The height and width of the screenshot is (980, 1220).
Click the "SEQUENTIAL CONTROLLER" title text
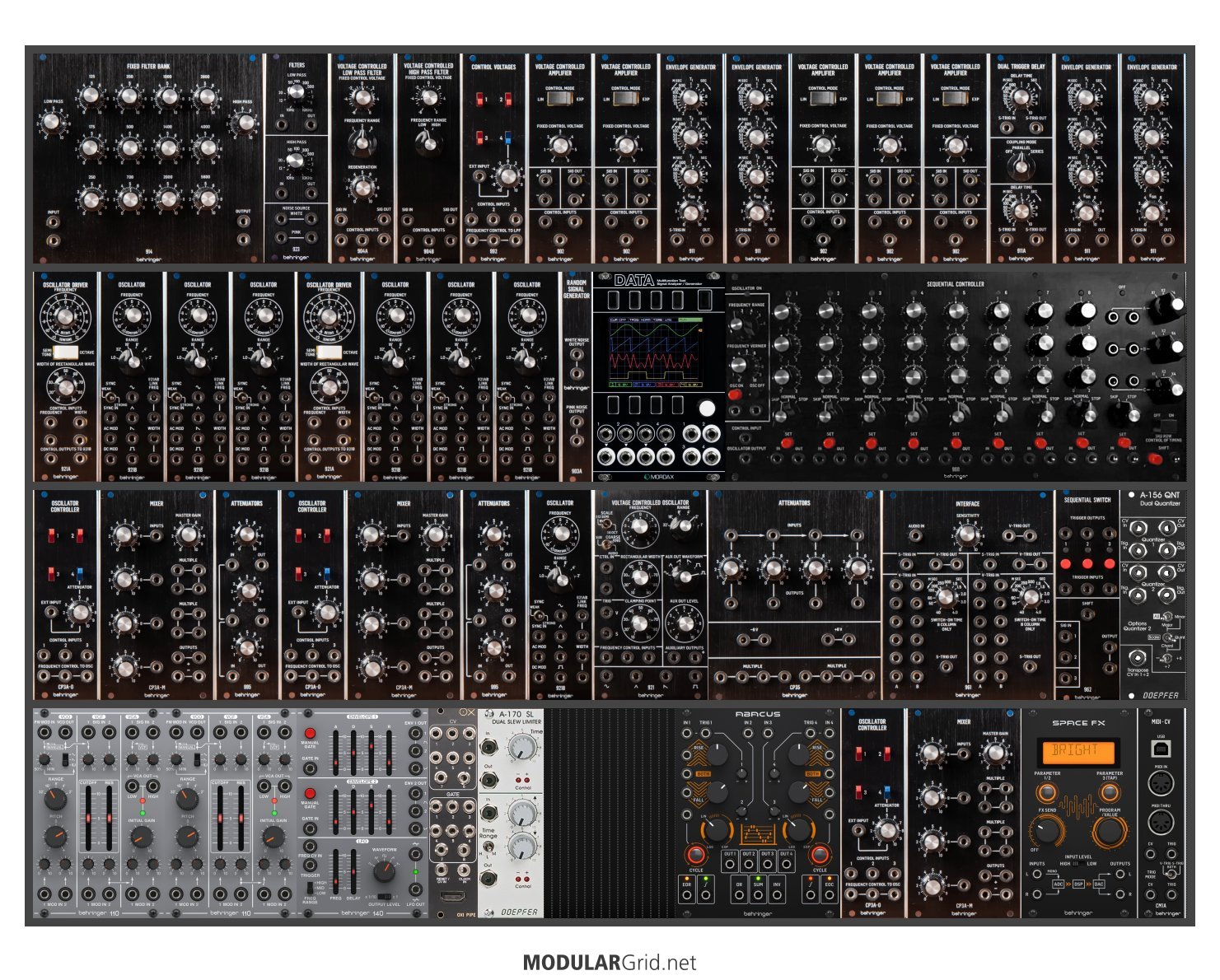pos(956,284)
